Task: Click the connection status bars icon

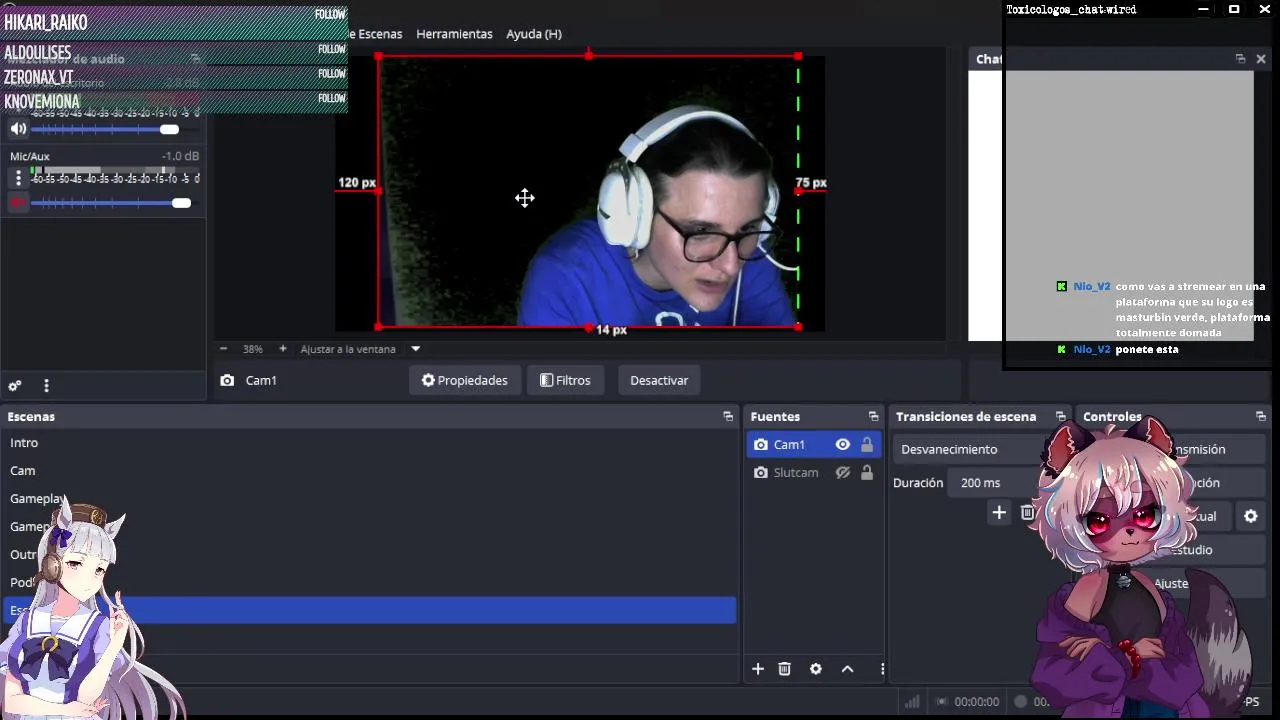Action: [x=911, y=702]
